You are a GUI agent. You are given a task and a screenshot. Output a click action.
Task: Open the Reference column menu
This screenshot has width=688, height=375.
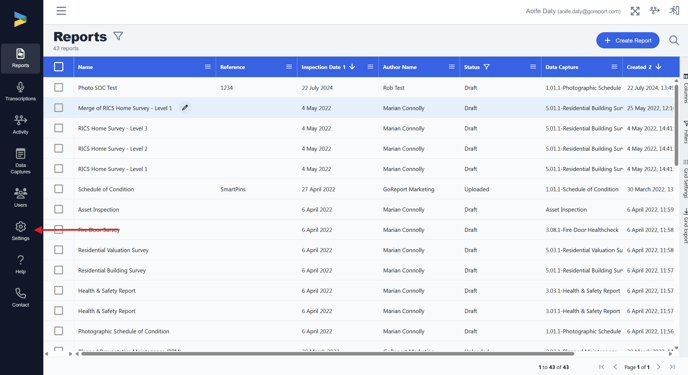[289, 67]
